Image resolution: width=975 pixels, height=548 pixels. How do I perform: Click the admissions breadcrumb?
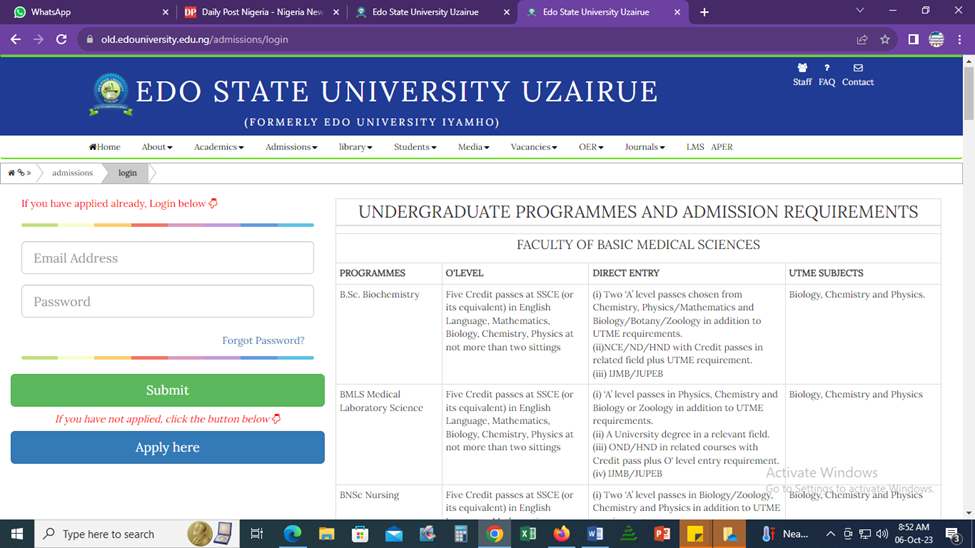(x=72, y=173)
